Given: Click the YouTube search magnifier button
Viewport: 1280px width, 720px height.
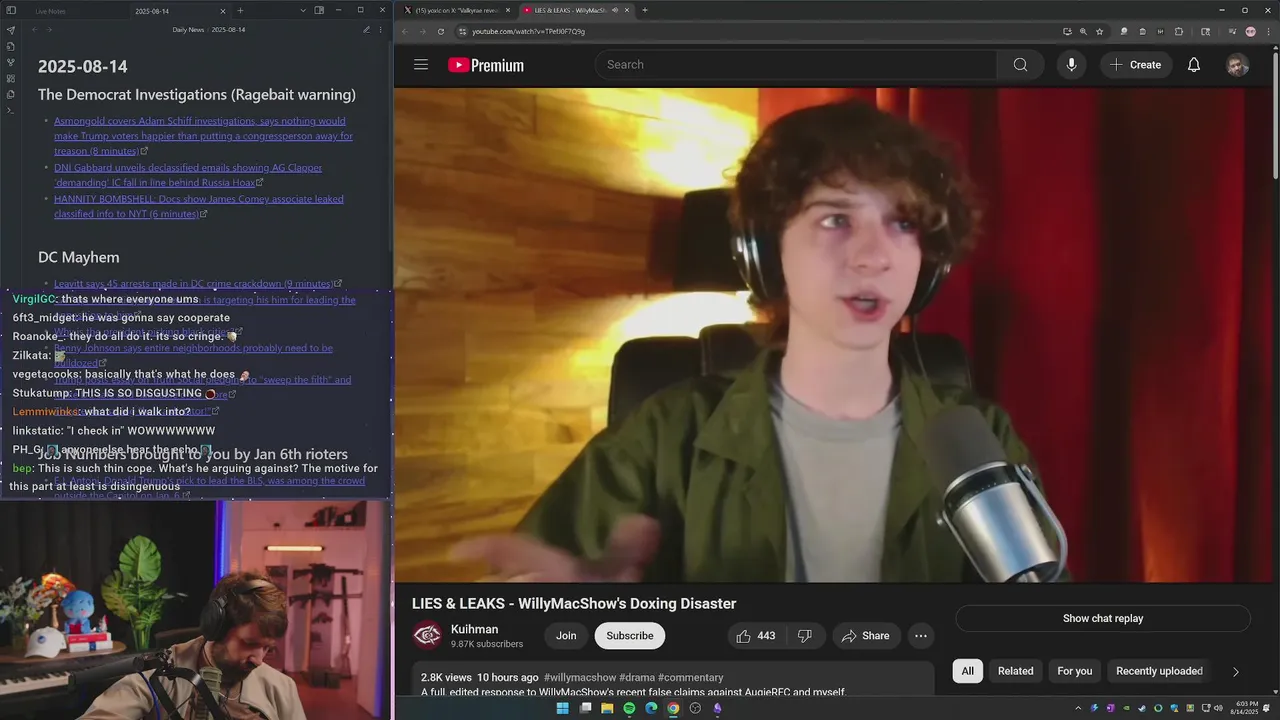Looking at the screenshot, I should point(1020,65).
